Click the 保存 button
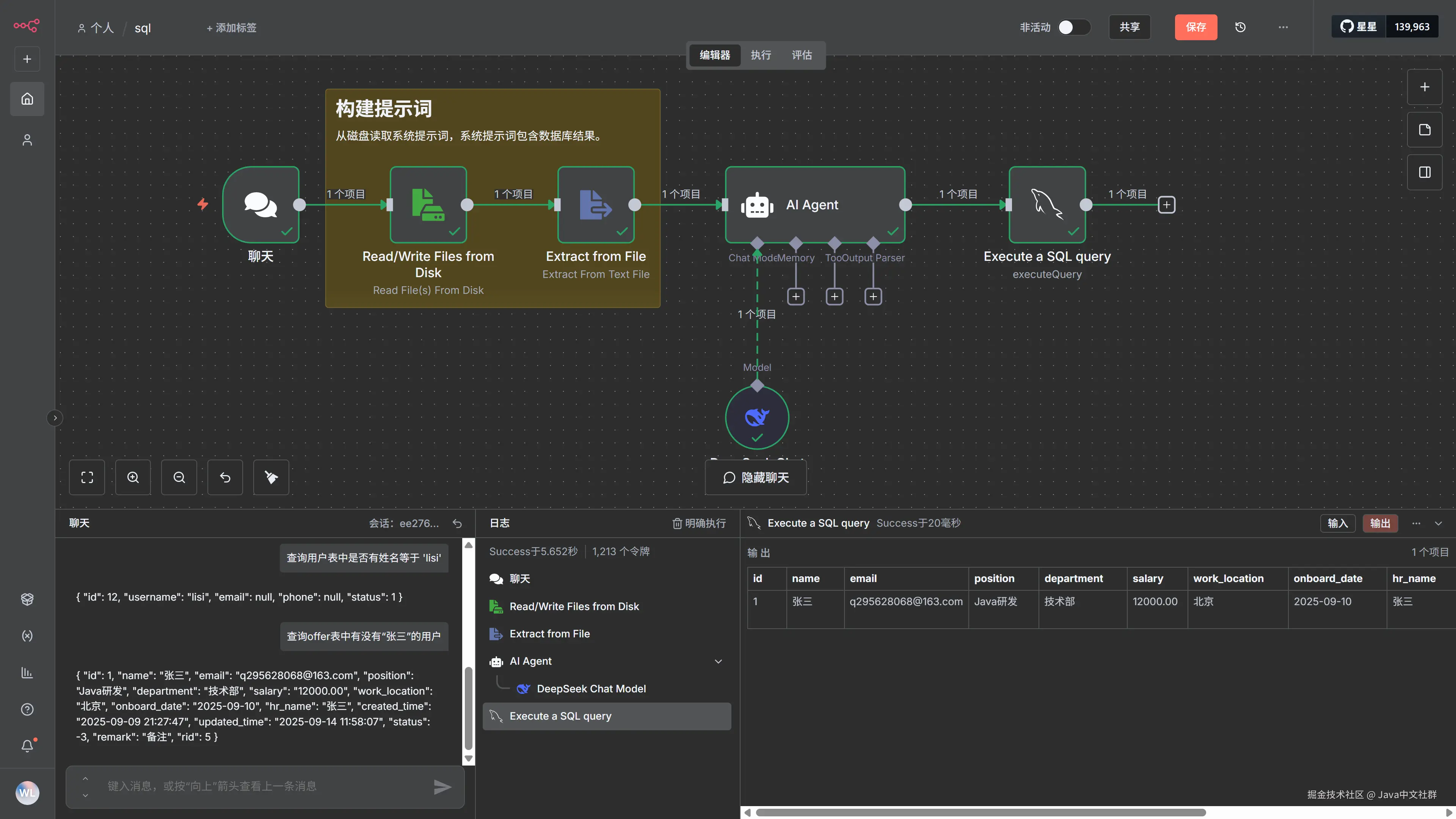 click(x=1196, y=27)
